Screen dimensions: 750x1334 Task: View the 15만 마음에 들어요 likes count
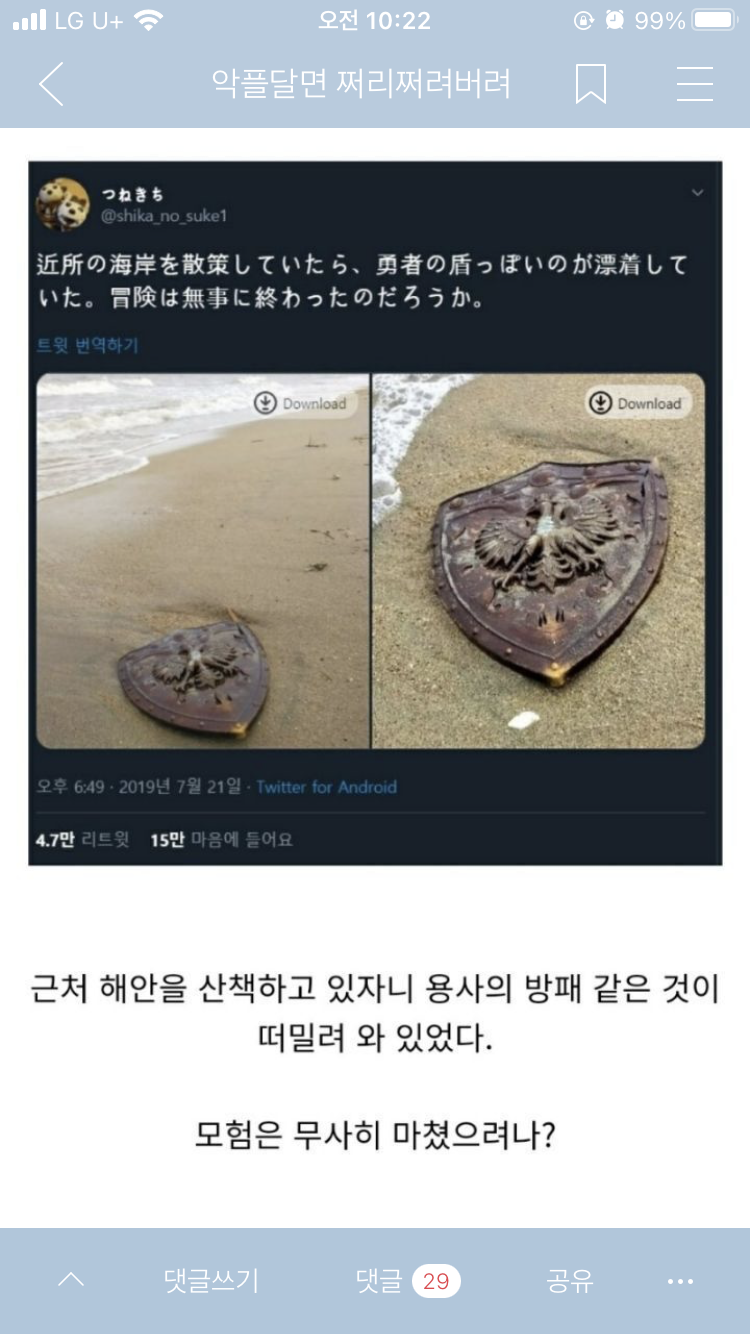[222, 840]
